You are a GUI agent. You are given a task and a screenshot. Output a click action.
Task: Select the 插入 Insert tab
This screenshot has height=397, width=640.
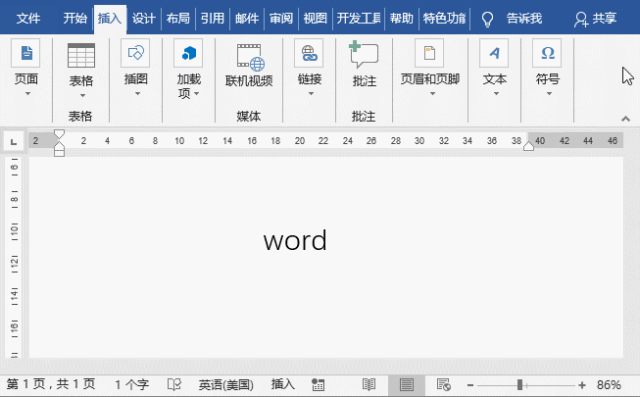[110, 19]
